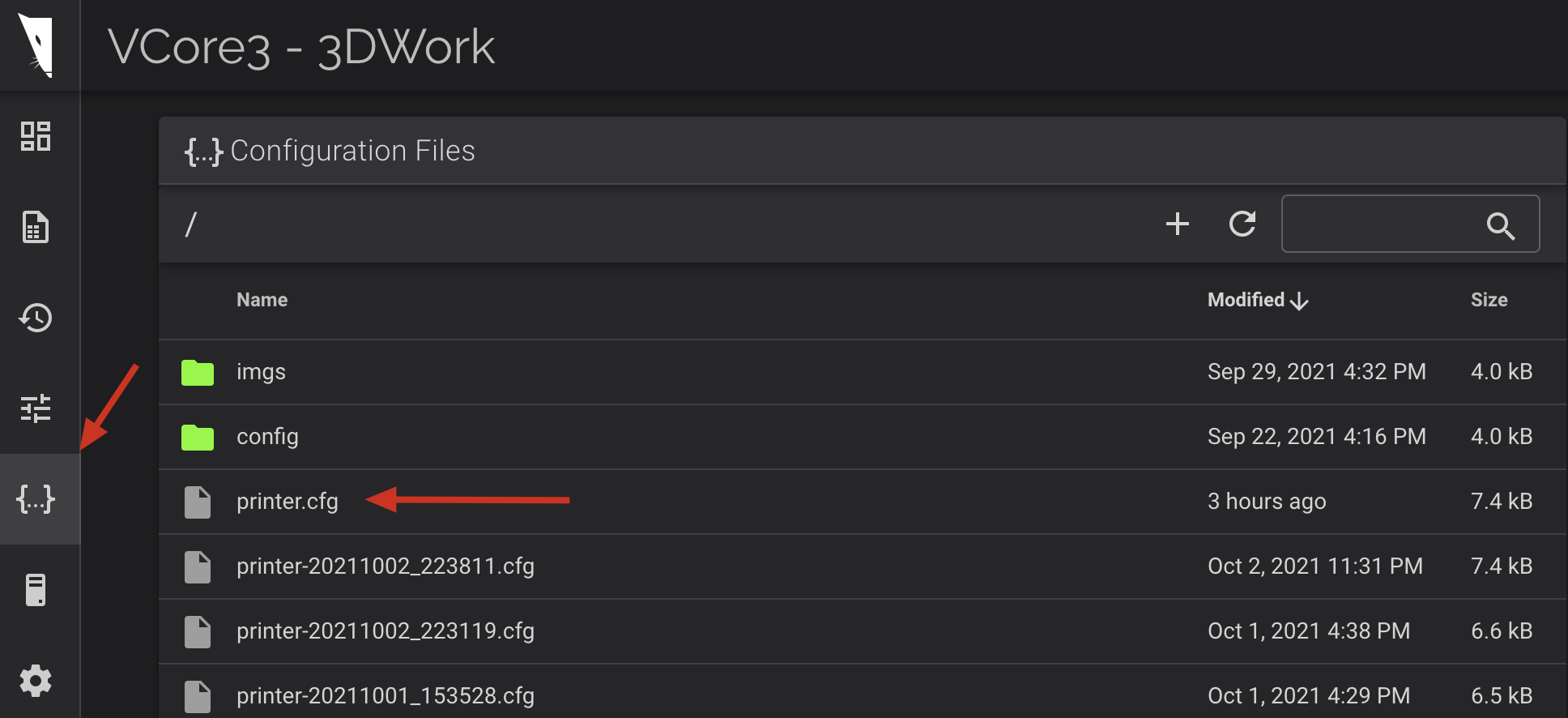Open the config folder
This screenshot has height=718, width=1568.
tap(267, 437)
